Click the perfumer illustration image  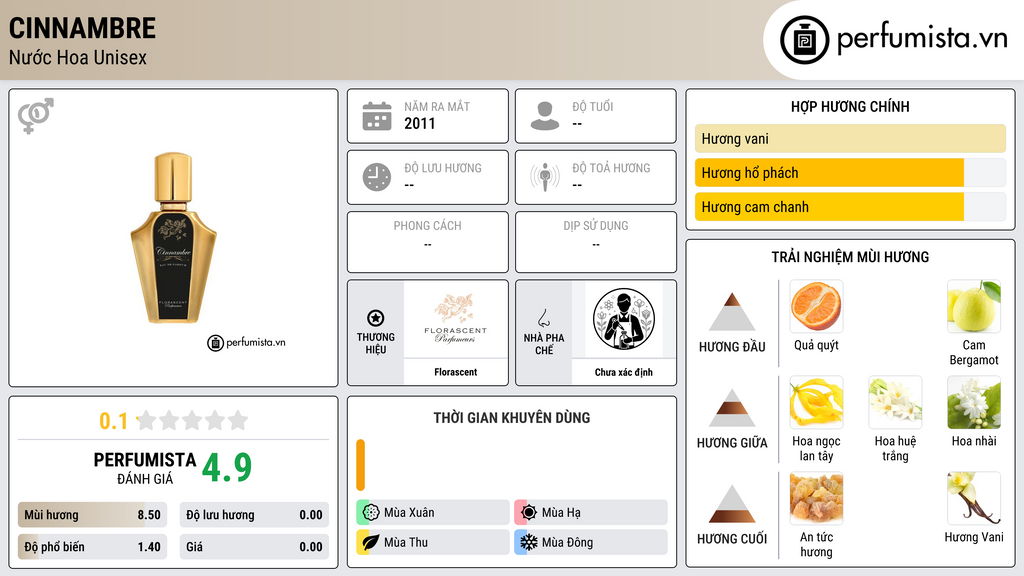[x=624, y=319]
